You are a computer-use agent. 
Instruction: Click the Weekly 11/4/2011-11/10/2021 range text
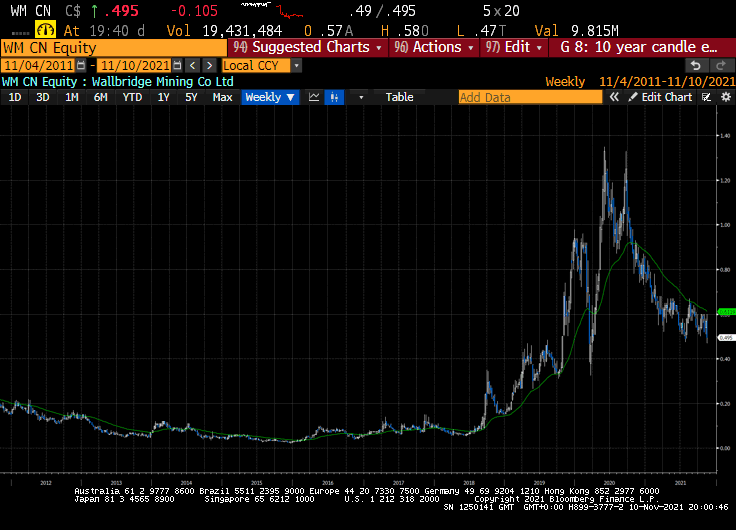point(640,82)
